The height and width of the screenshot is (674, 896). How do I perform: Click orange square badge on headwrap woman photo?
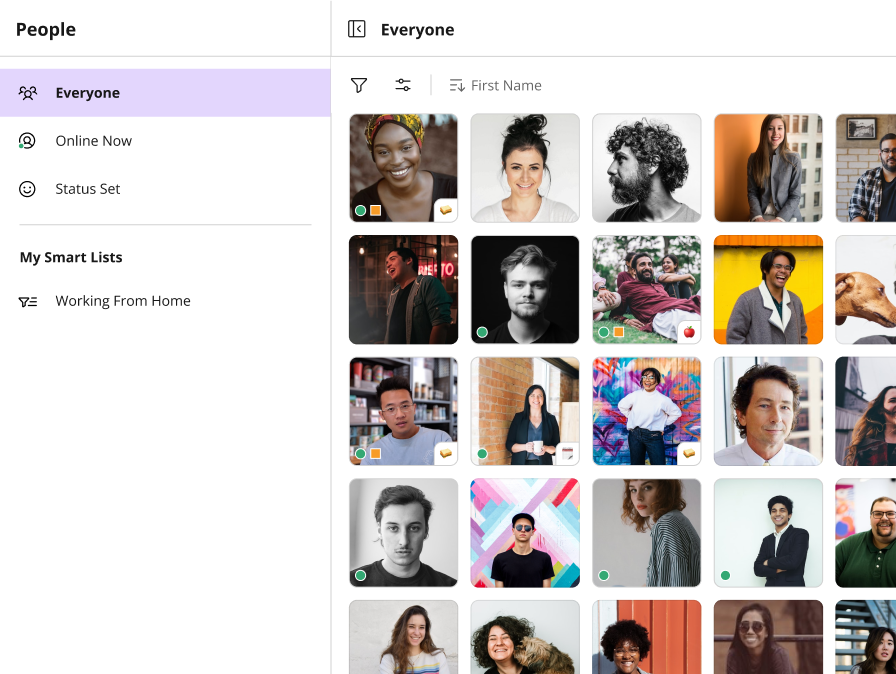pos(375,210)
